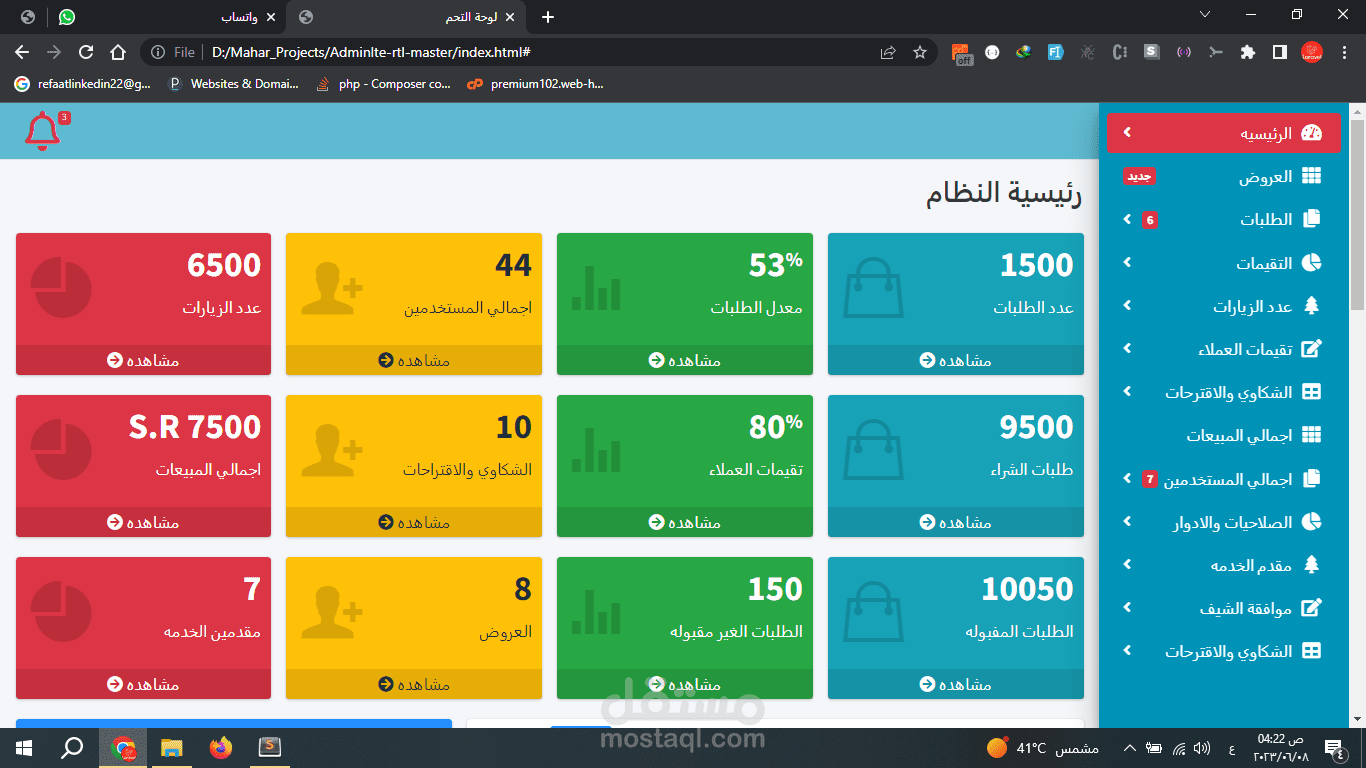Open اجمالي المبيعات sidebar menu item

(x=1224, y=435)
